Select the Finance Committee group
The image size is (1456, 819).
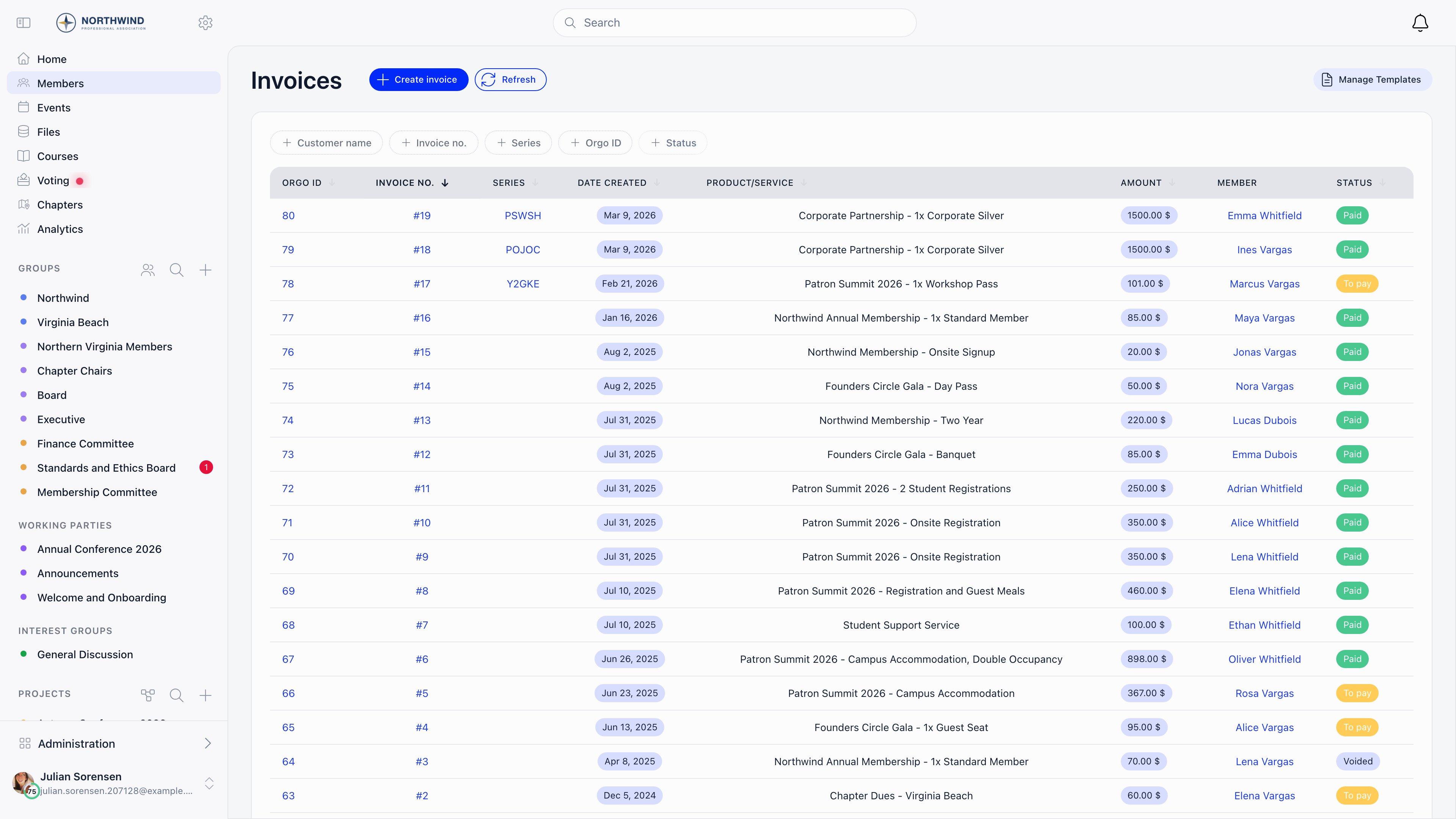(85, 444)
